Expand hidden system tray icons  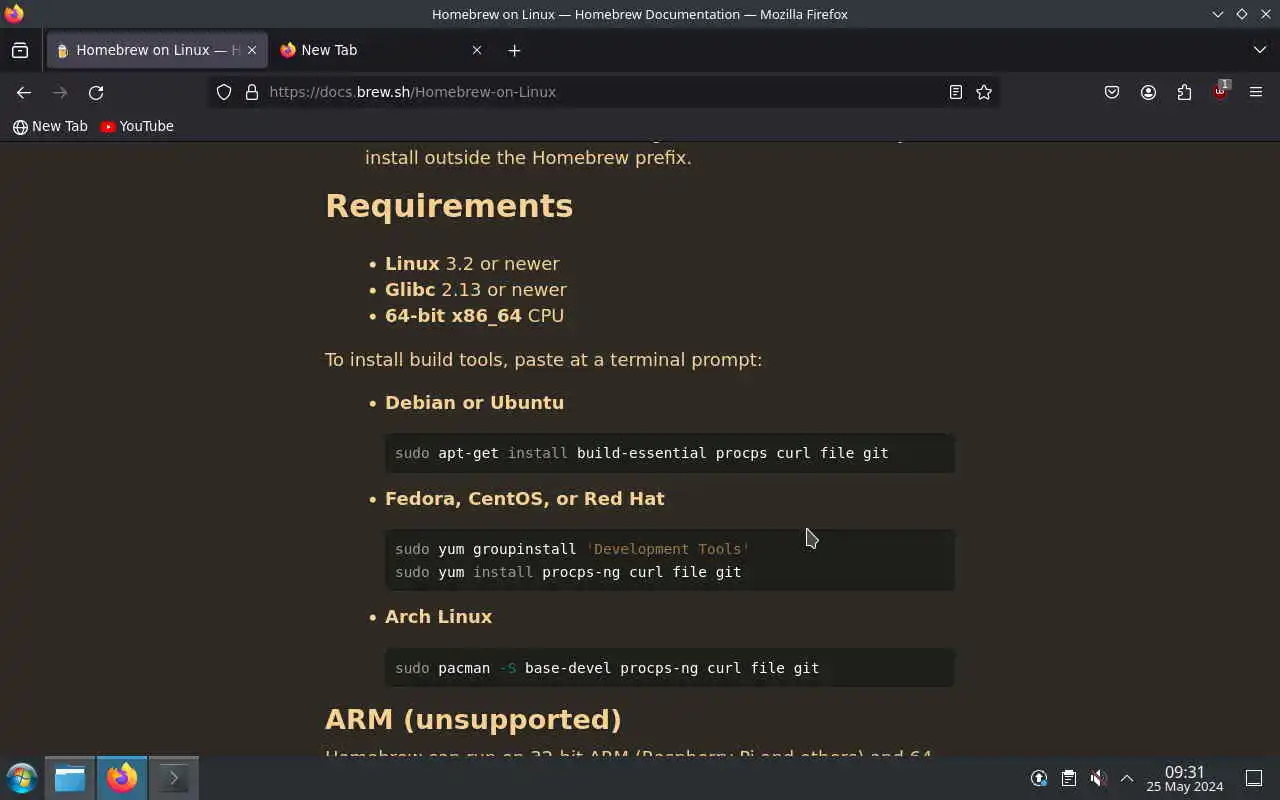(x=1127, y=778)
